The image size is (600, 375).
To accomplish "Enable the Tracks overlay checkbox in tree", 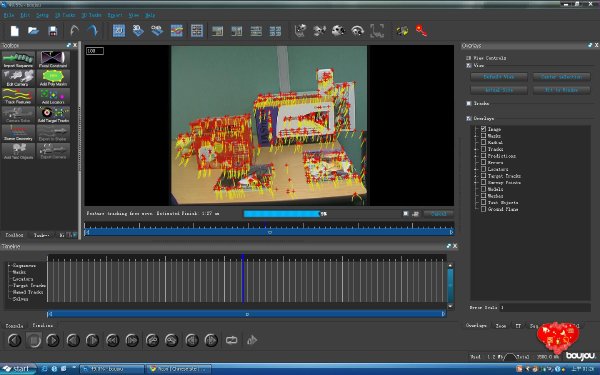I will pos(484,149).
